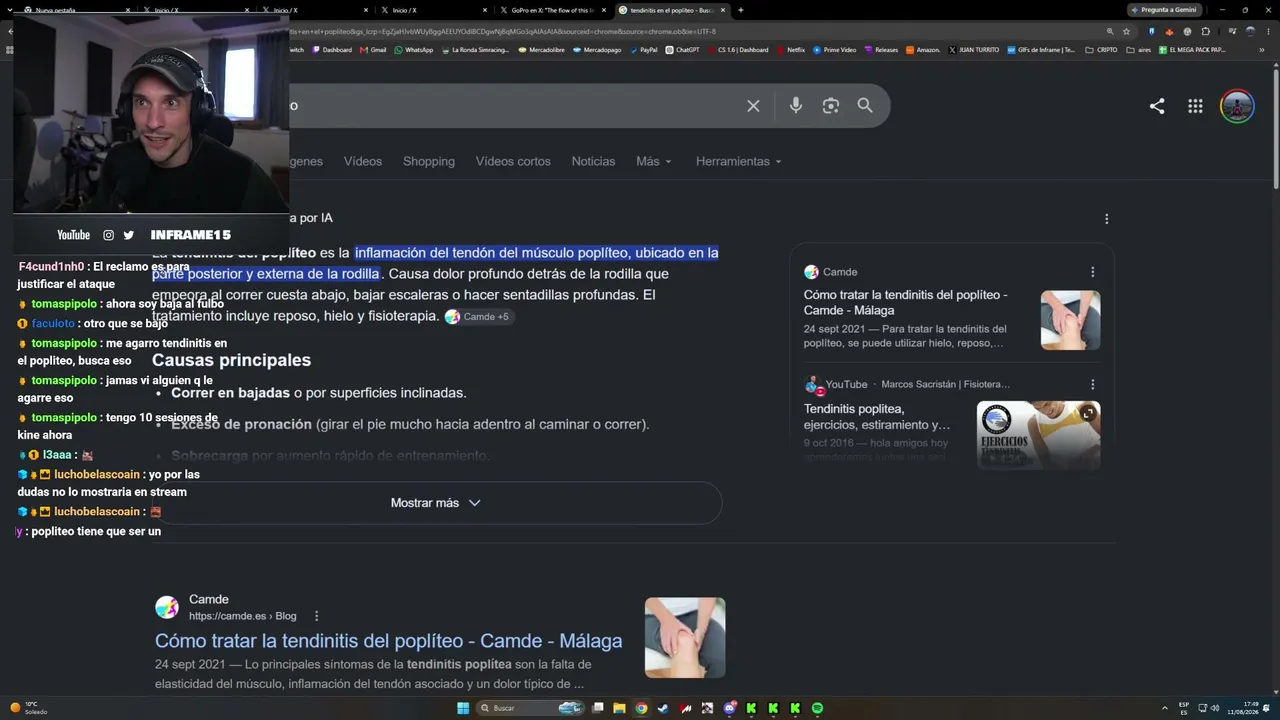Open the JUAN TURRITO bookmark
This screenshot has height=720, width=1280.
coord(974,50)
